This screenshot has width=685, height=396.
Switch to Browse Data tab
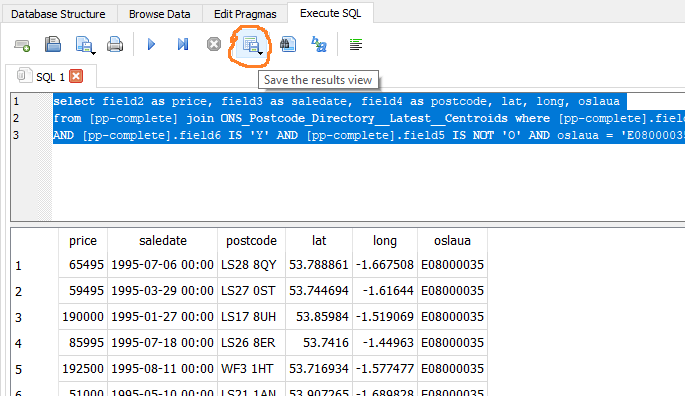coord(159,14)
